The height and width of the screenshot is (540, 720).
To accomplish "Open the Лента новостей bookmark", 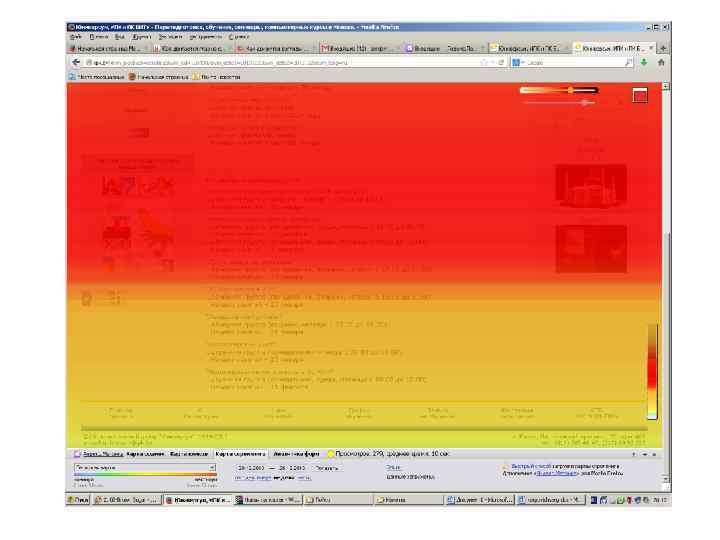I will click(216, 77).
